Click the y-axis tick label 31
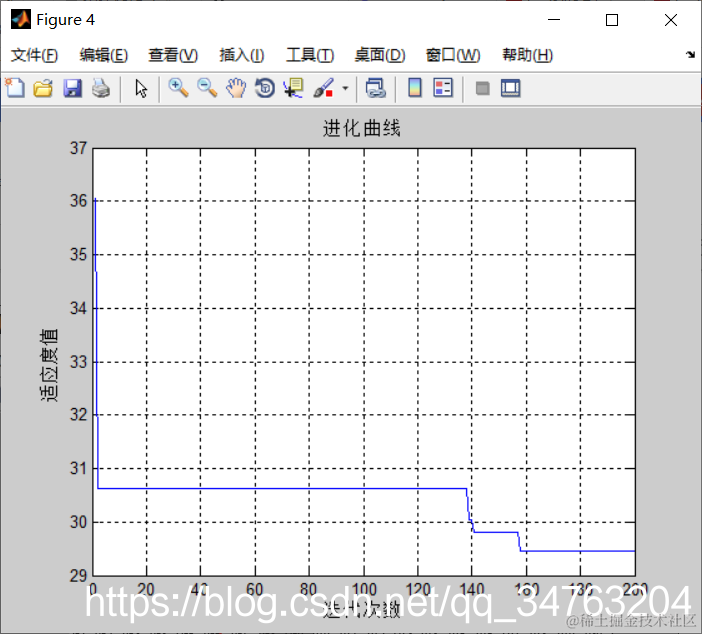Screen dimensions: 702x634 (x=78, y=468)
